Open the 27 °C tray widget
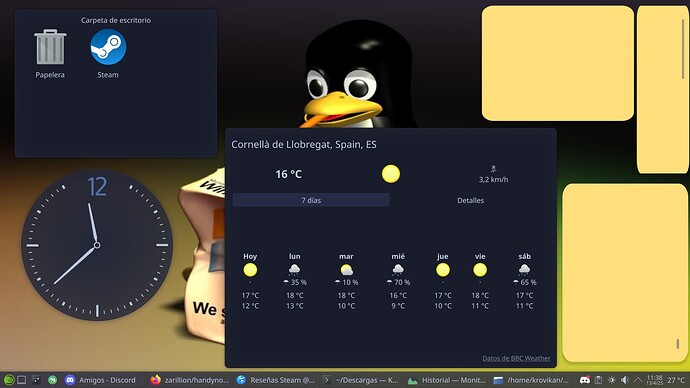 coord(676,380)
